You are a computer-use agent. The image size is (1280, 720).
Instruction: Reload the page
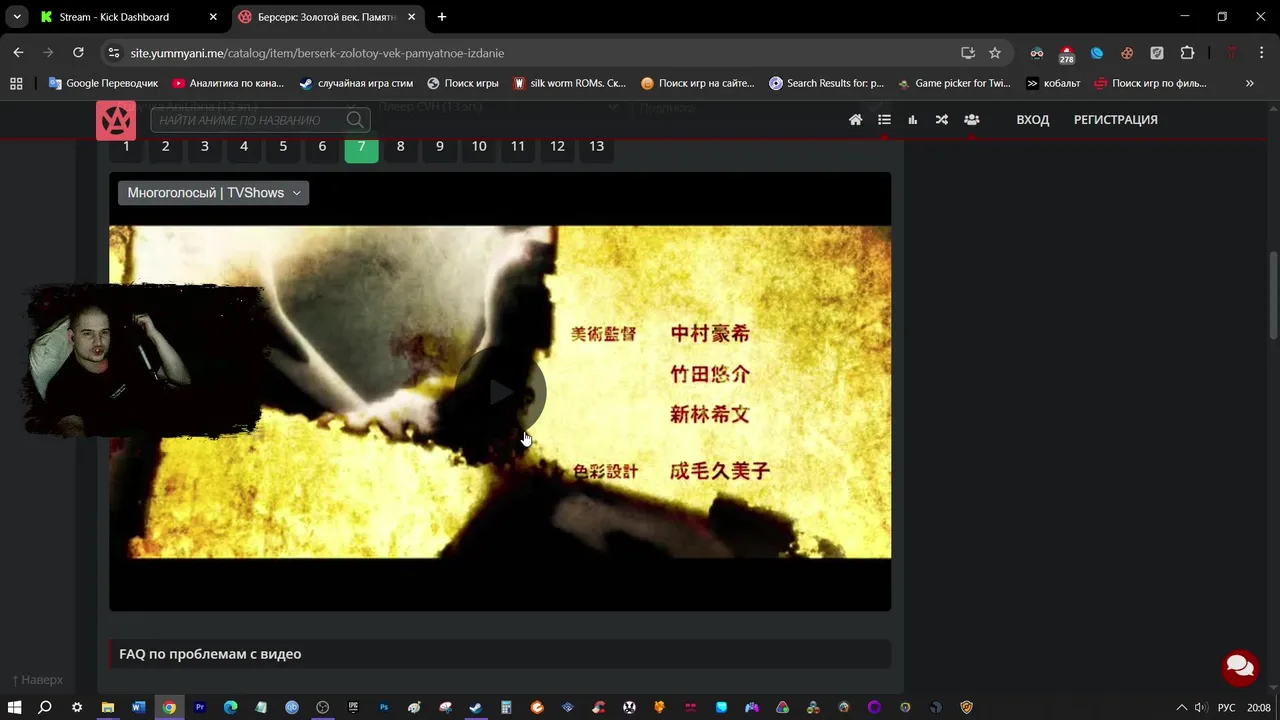78,53
